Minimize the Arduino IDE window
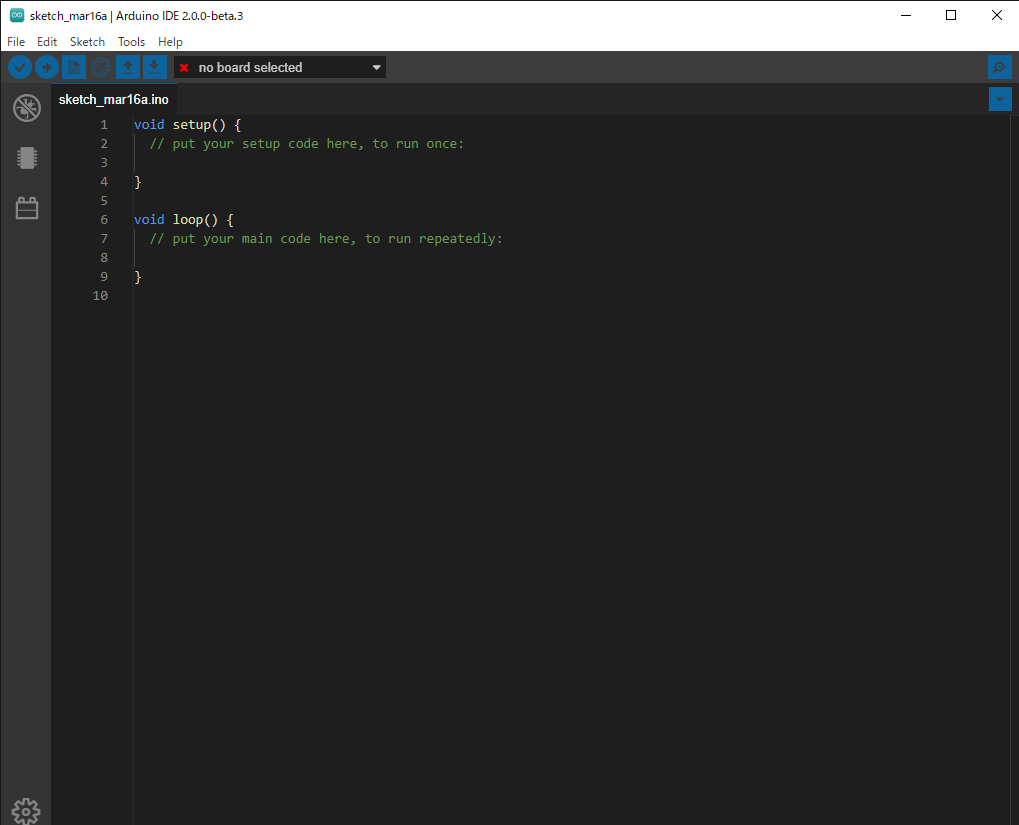1019x825 pixels. pos(906,15)
